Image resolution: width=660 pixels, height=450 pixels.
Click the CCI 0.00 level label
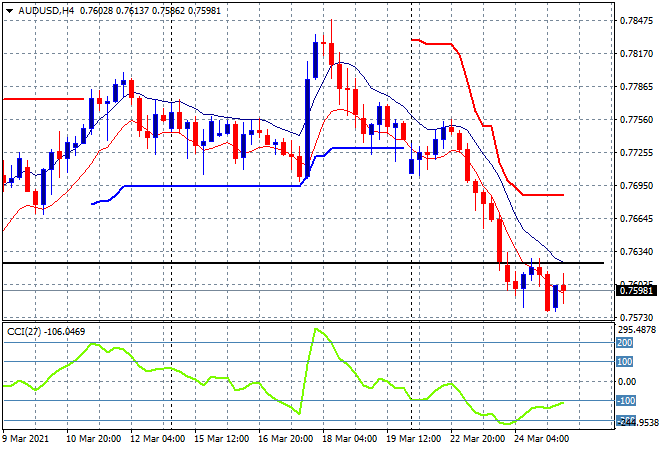(x=627, y=381)
